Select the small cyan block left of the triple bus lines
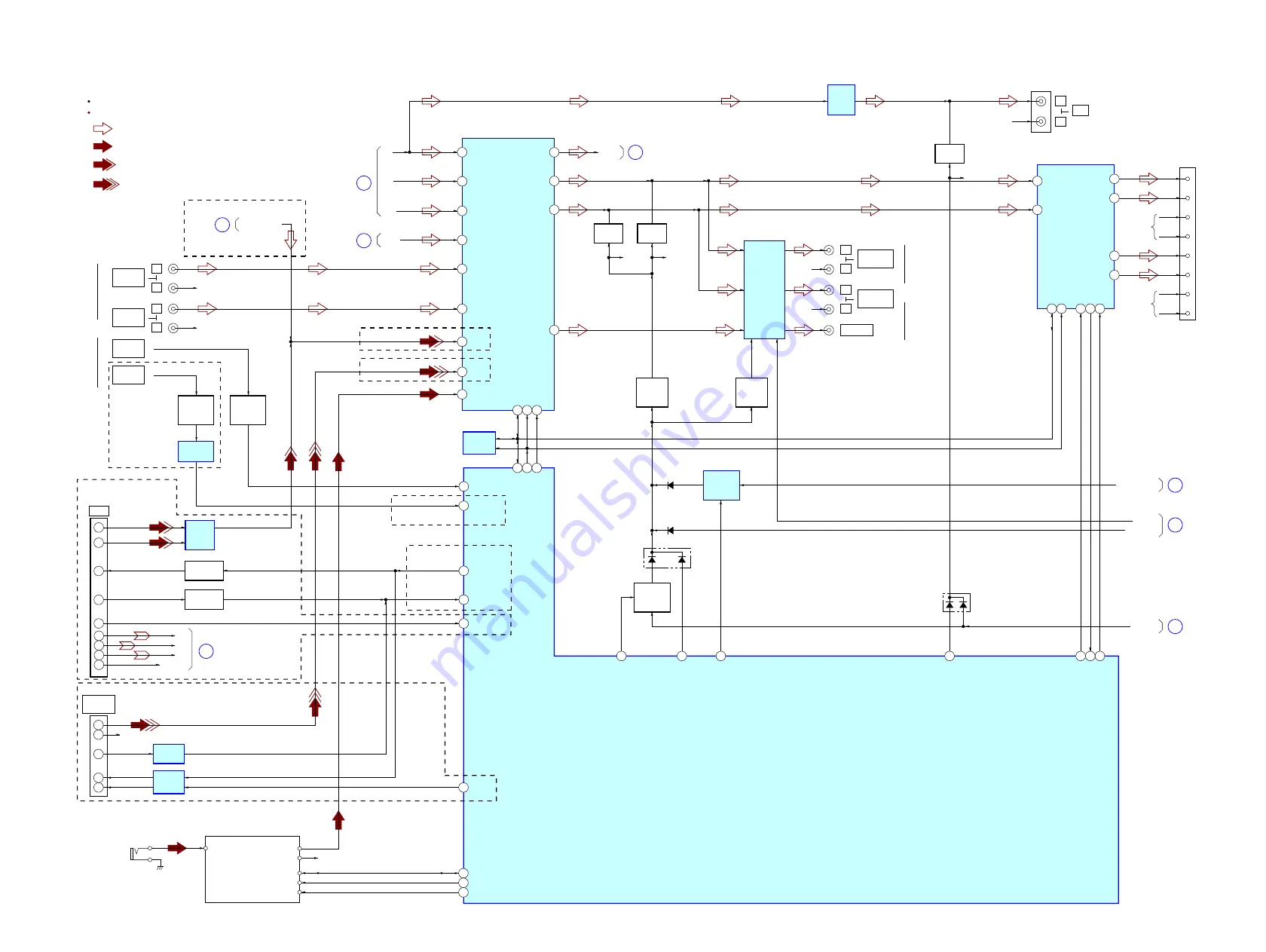Viewport: 1266px width, 952px height. click(479, 443)
